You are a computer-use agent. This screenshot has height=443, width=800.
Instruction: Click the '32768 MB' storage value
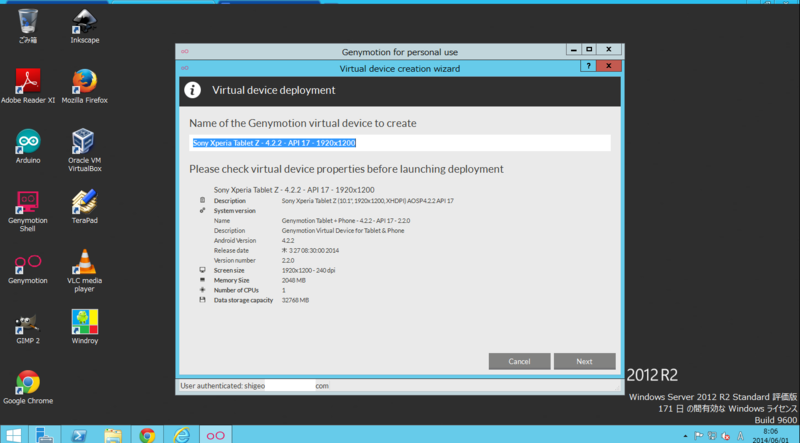click(295, 300)
